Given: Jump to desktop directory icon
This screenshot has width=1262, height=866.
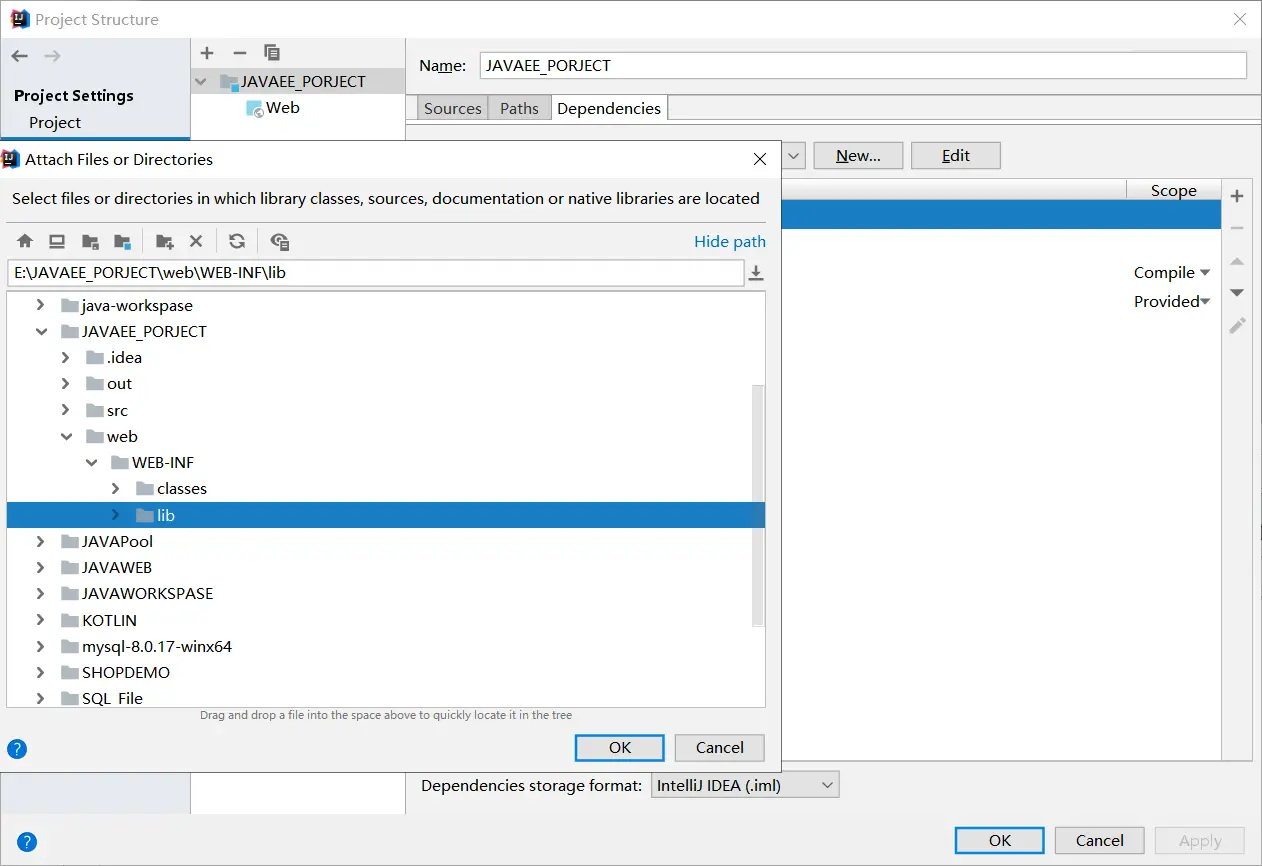Looking at the screenshot, I should [x=57, y=241].
